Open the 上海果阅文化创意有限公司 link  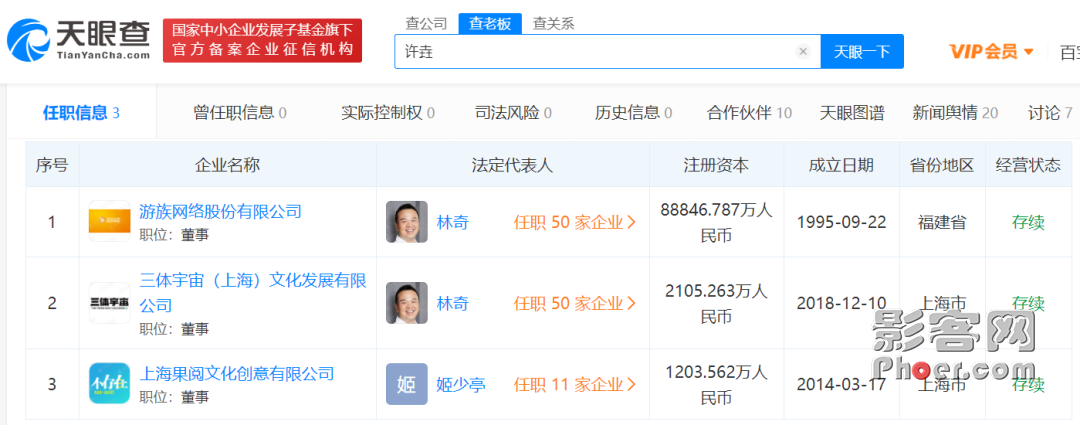[236, 373]
